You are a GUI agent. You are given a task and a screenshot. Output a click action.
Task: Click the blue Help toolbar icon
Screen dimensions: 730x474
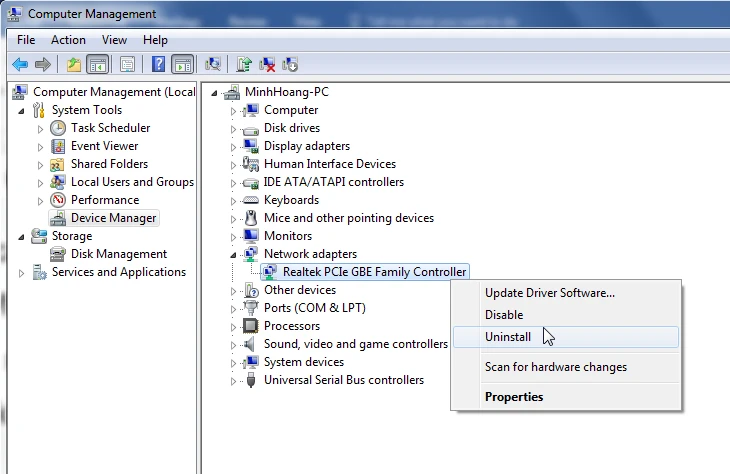point(158,65)
